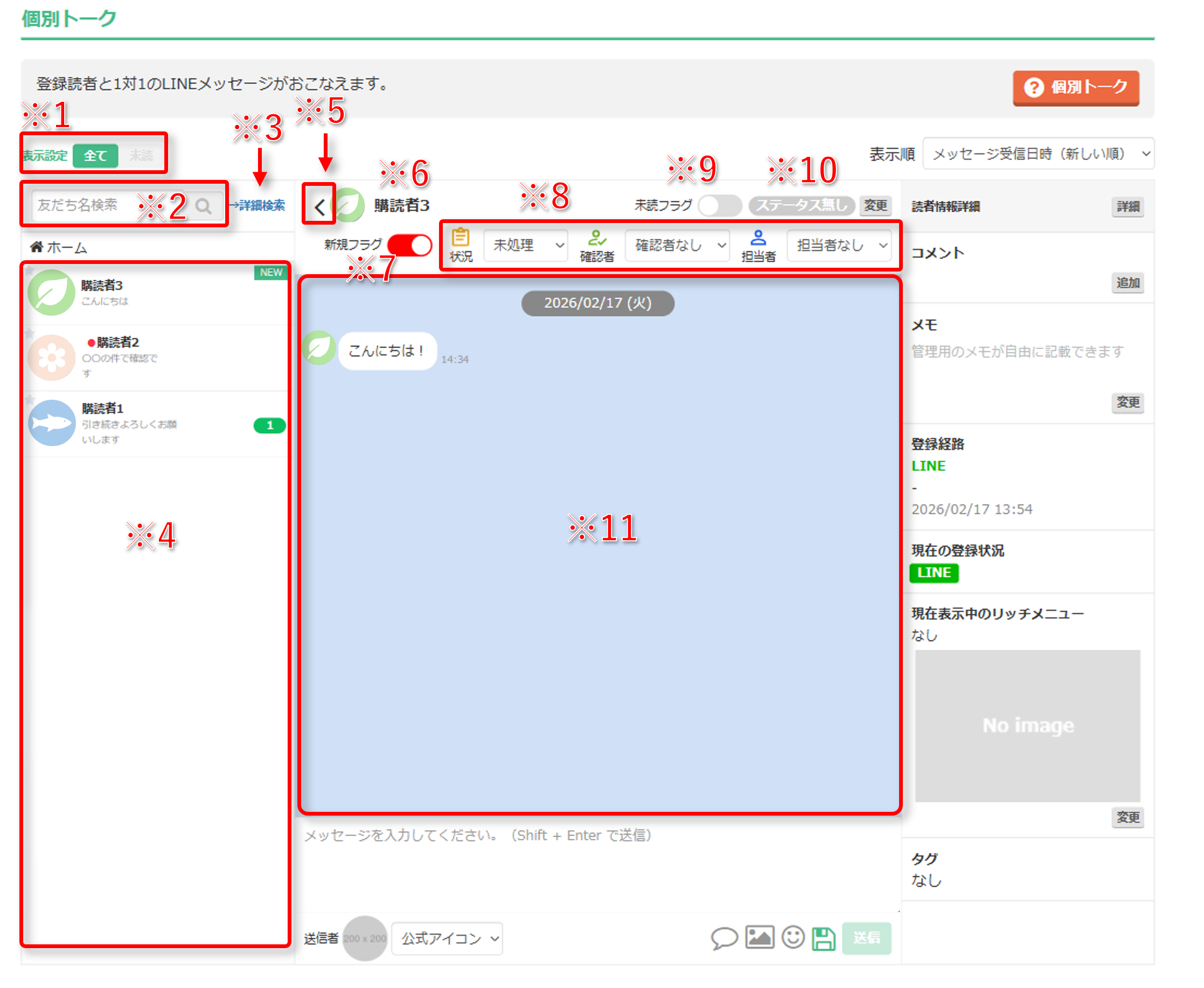Click the image attachment icon

coord(760,937)
